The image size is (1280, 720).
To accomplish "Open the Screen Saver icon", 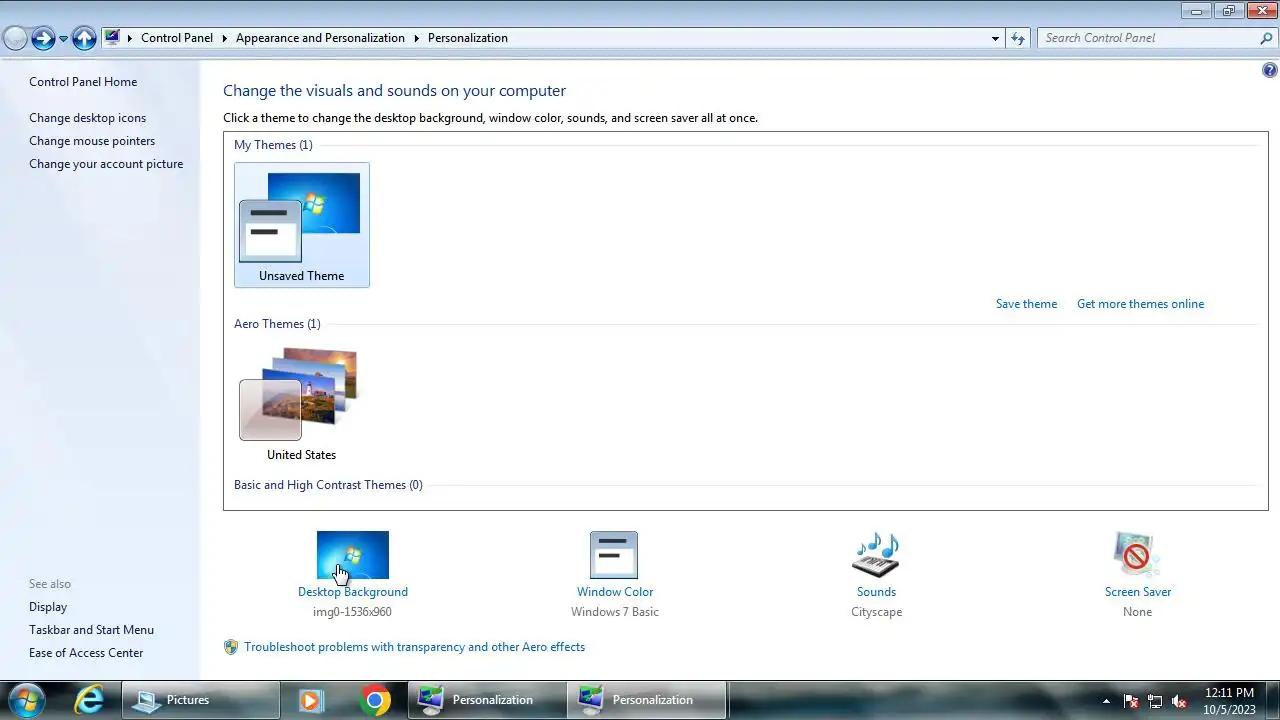I will click(1137, 555).
